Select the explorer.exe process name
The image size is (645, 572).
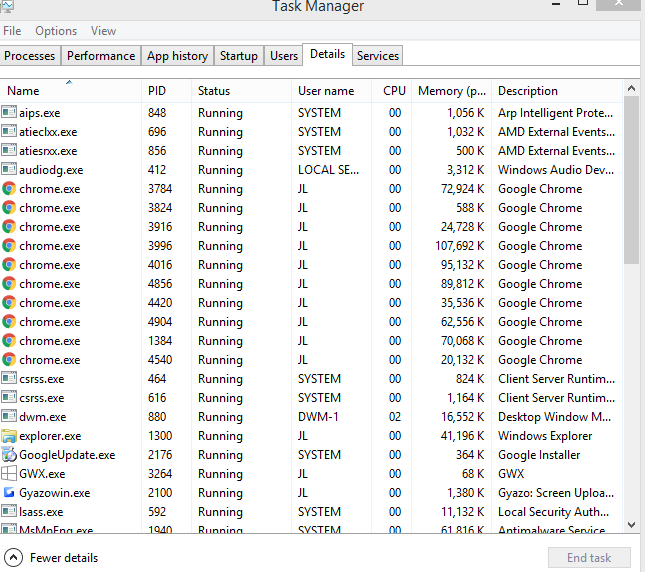coord(50,435)
